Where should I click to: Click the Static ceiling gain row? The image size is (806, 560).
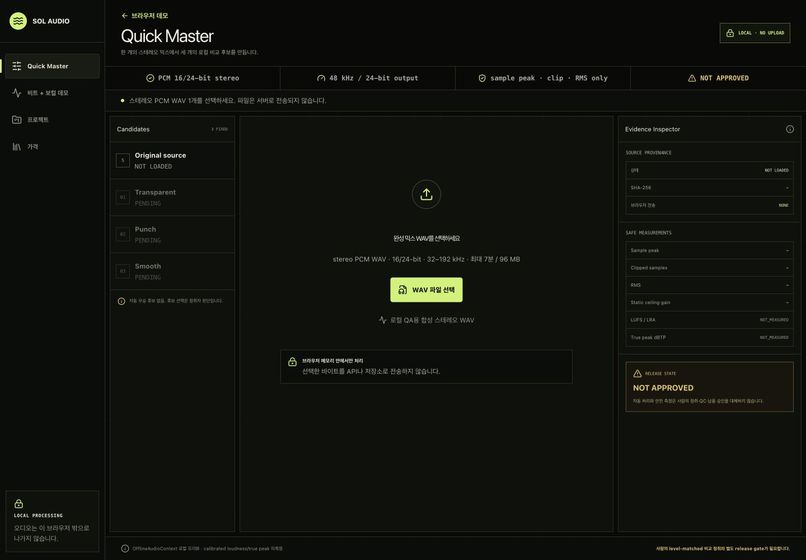point(709,302)
